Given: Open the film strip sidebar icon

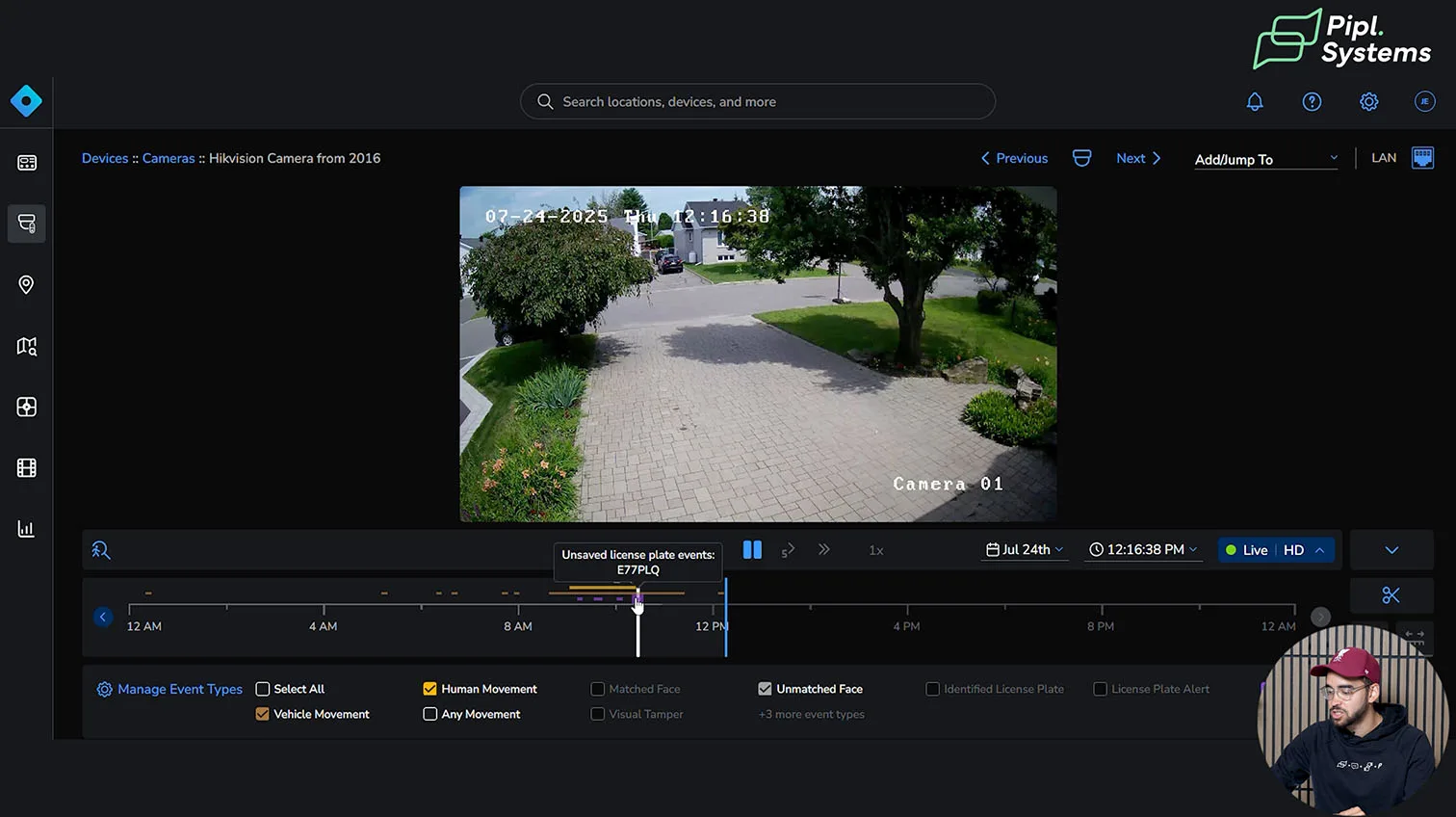Looking at the screenshot, I should tap(26, 468).
